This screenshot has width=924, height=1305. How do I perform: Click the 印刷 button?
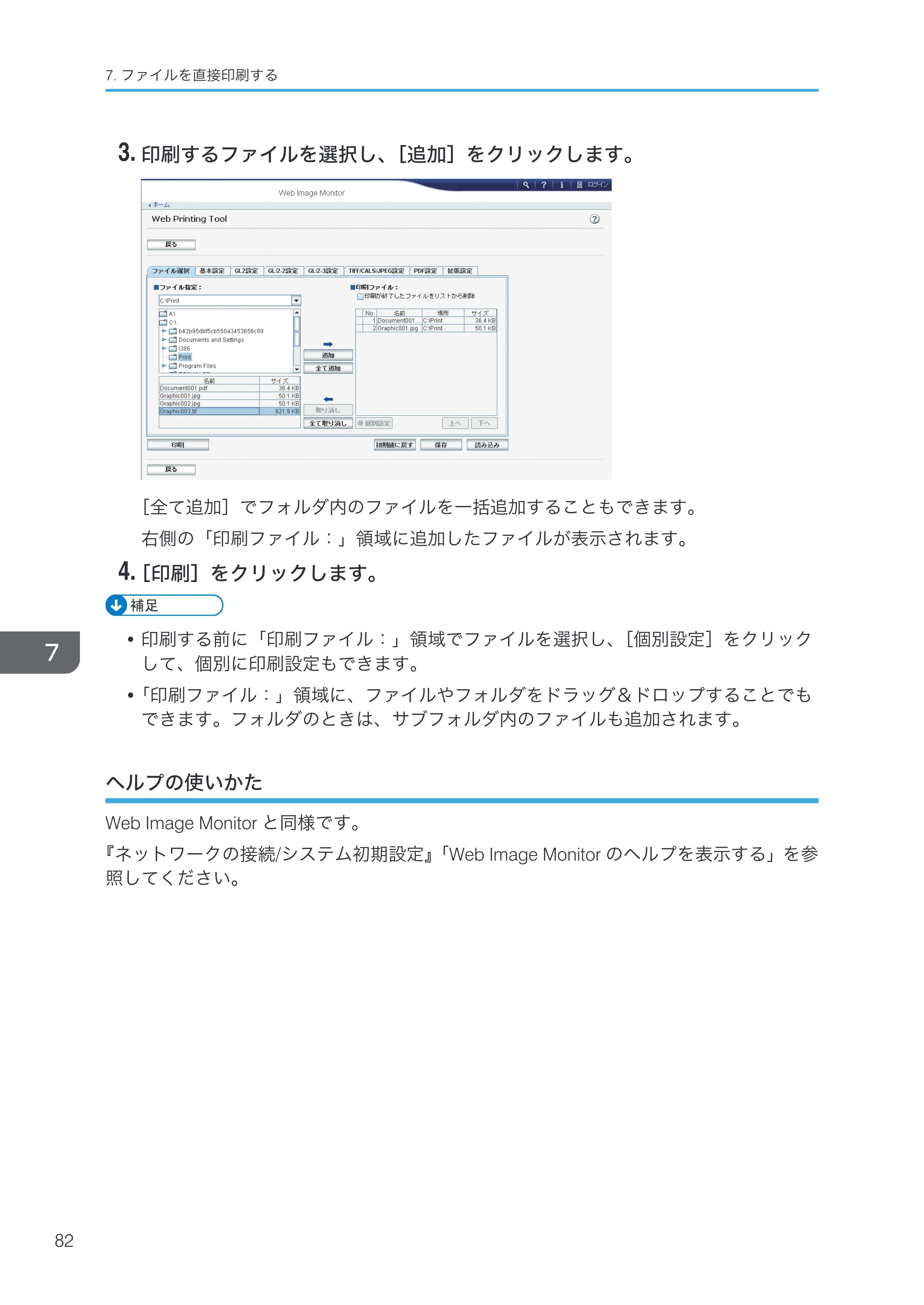178,445
